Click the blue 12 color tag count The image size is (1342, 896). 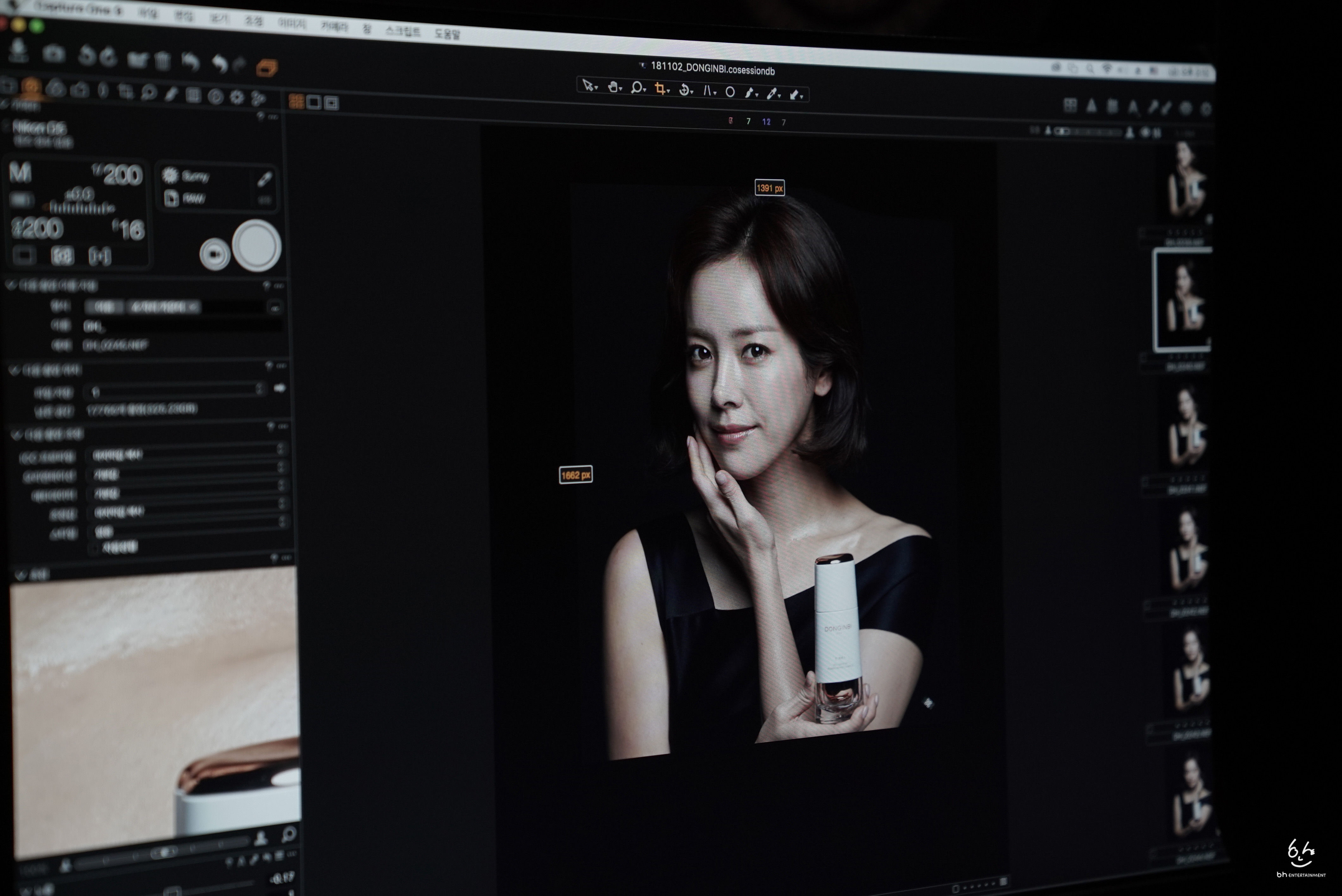pyautogui.click(x=766, y=122)
